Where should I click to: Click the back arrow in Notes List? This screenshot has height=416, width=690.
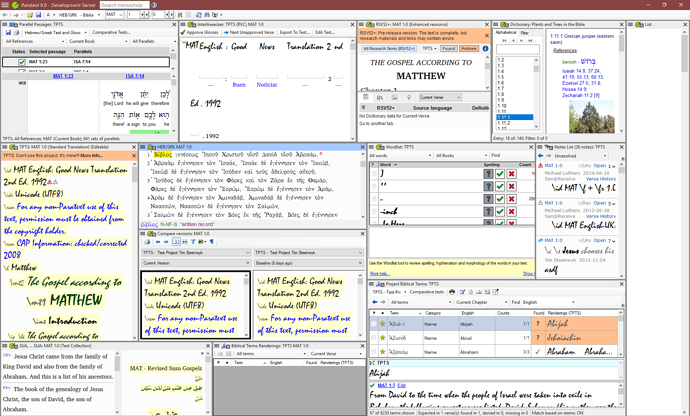pyautogui.click(x=540, y=156)
